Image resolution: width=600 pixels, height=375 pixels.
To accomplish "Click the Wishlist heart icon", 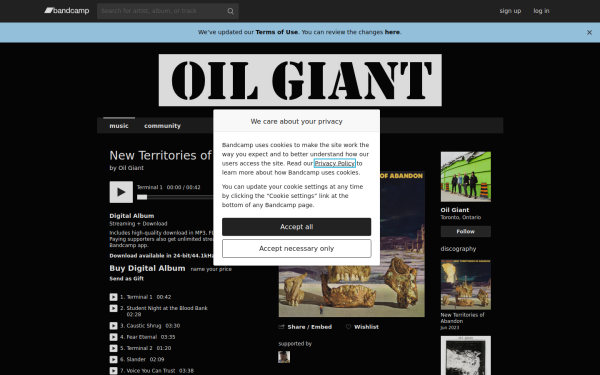I will point(348,327).
